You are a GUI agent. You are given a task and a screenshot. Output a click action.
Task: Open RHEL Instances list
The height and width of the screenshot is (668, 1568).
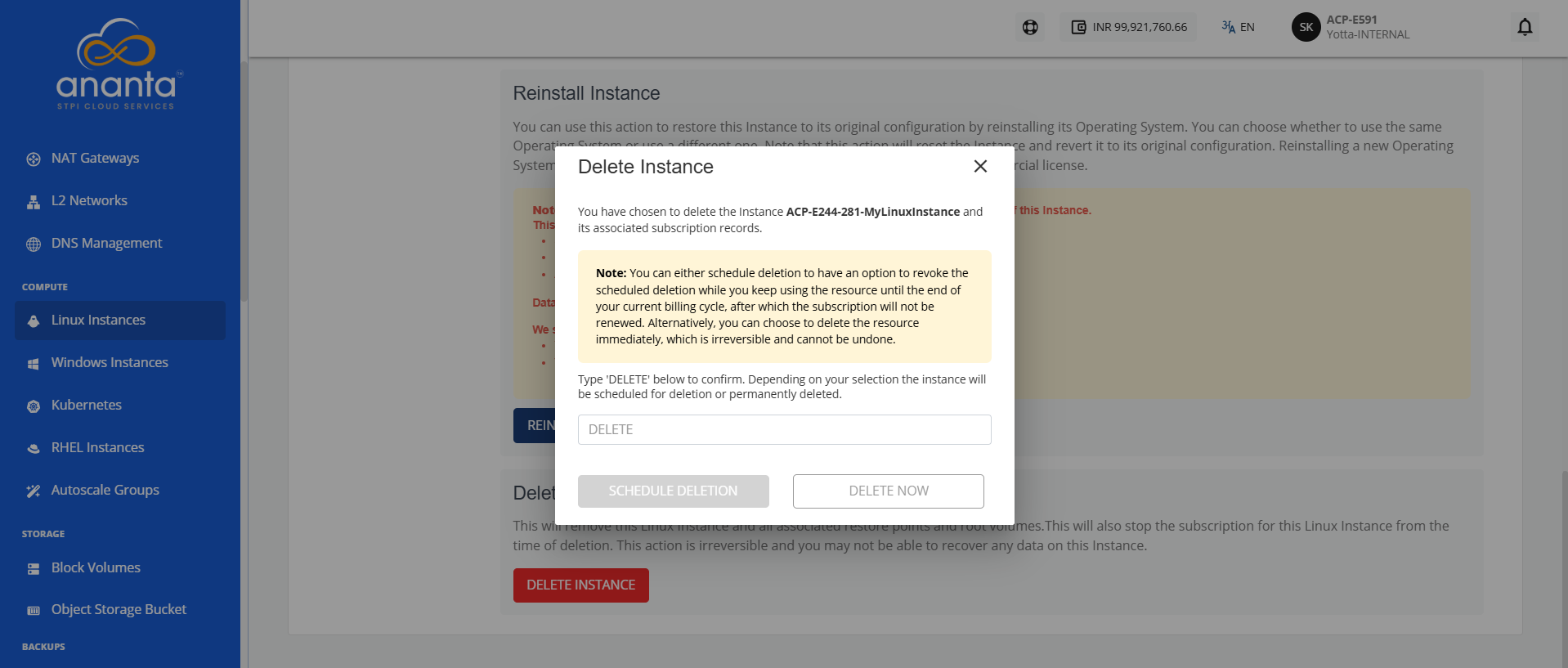click(x=97, y=447)
